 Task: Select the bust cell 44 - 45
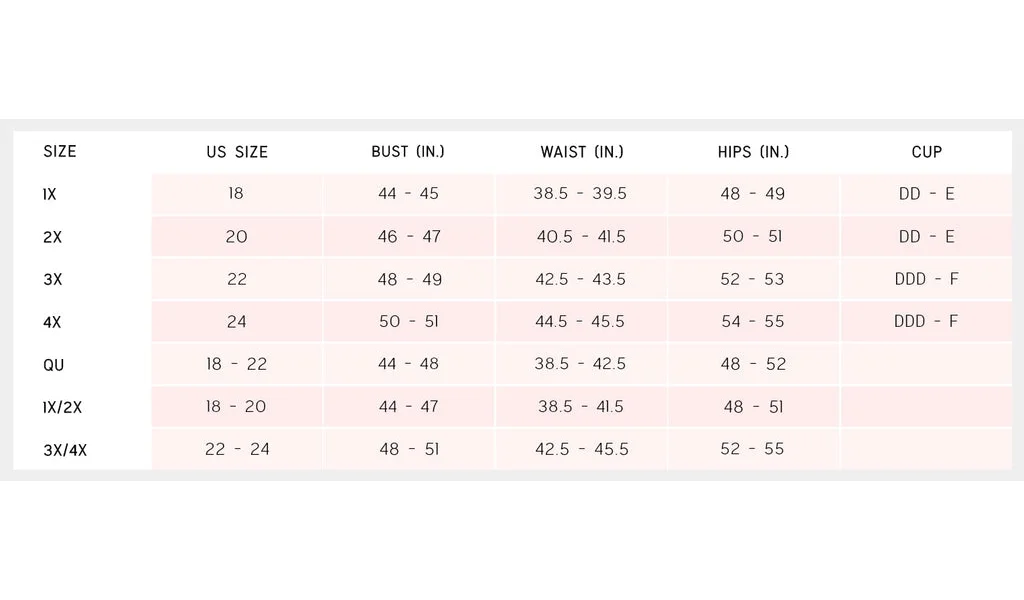point(408,194)
